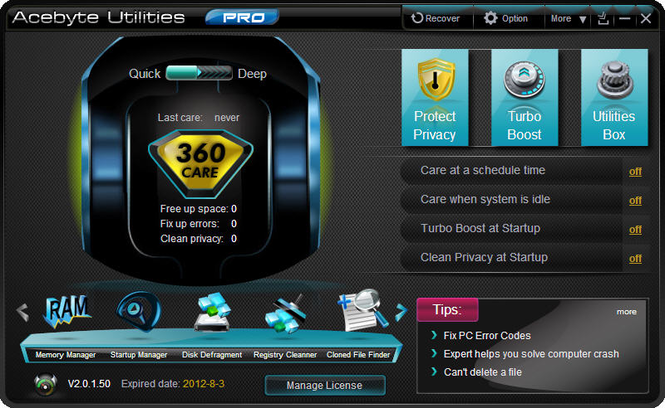Close the Acebyte Utilities window
The height and width of the screenshot is (408, 665).
646,19
